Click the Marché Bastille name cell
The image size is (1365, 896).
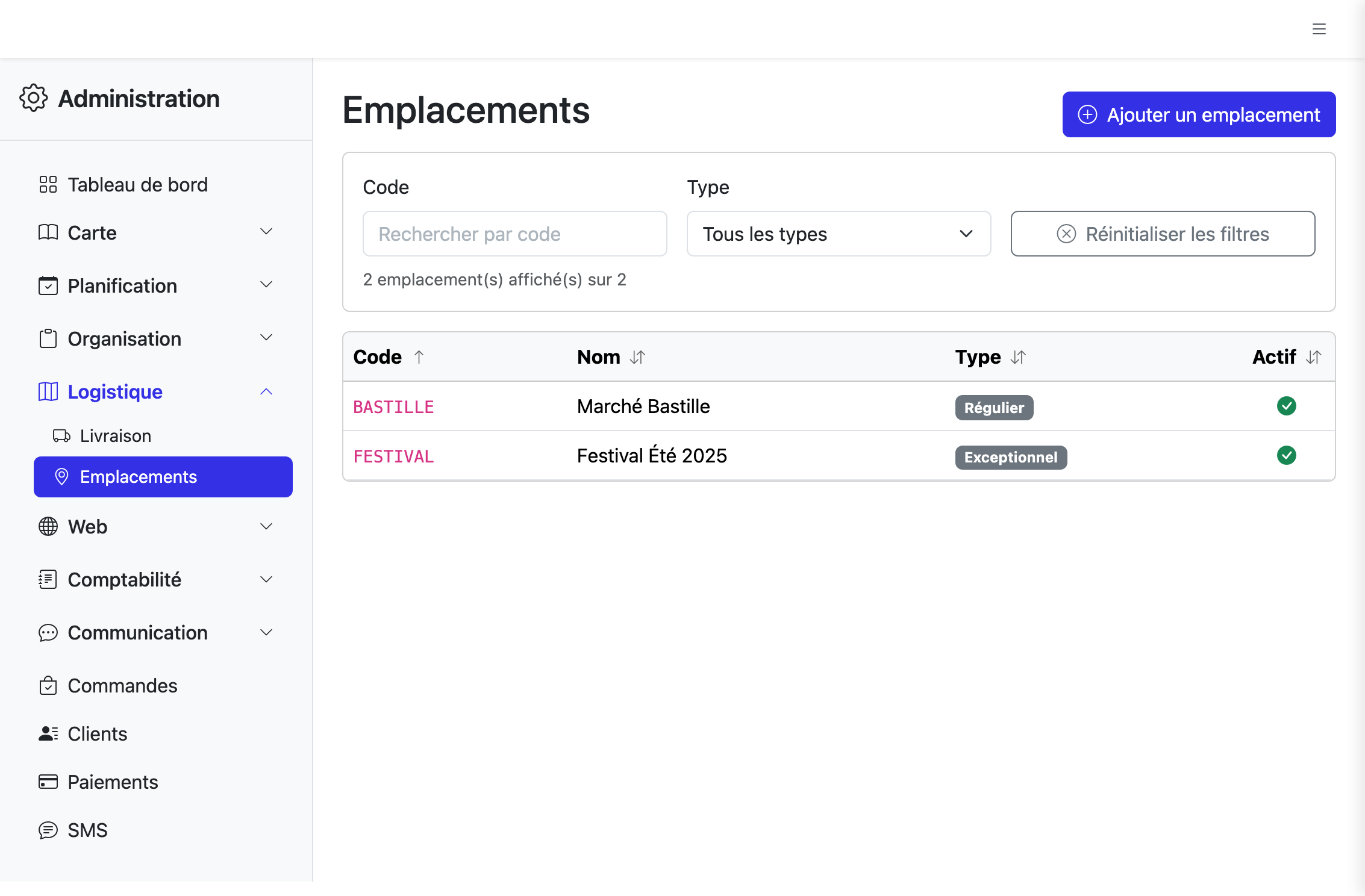point(643,406)
